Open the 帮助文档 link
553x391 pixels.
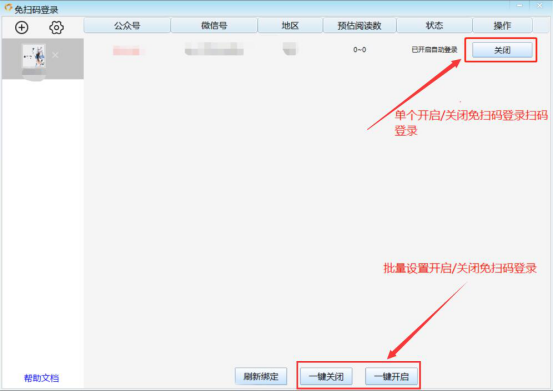(41, 378)
